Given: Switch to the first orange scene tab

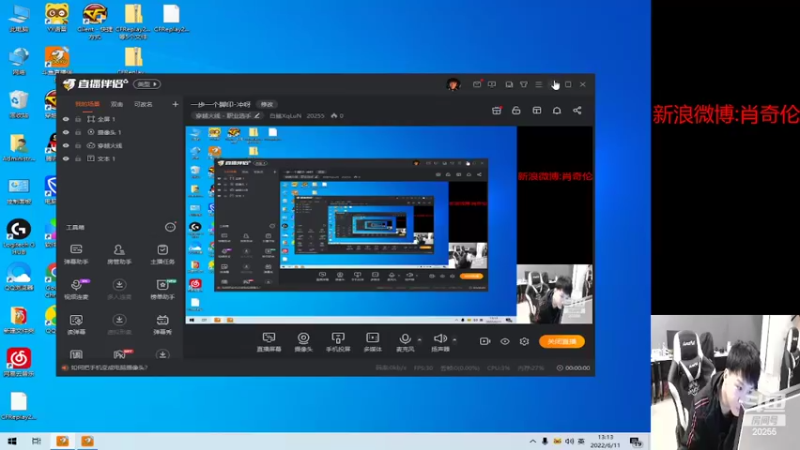Looking at the screenshot, I should click(x=87, y=104).
